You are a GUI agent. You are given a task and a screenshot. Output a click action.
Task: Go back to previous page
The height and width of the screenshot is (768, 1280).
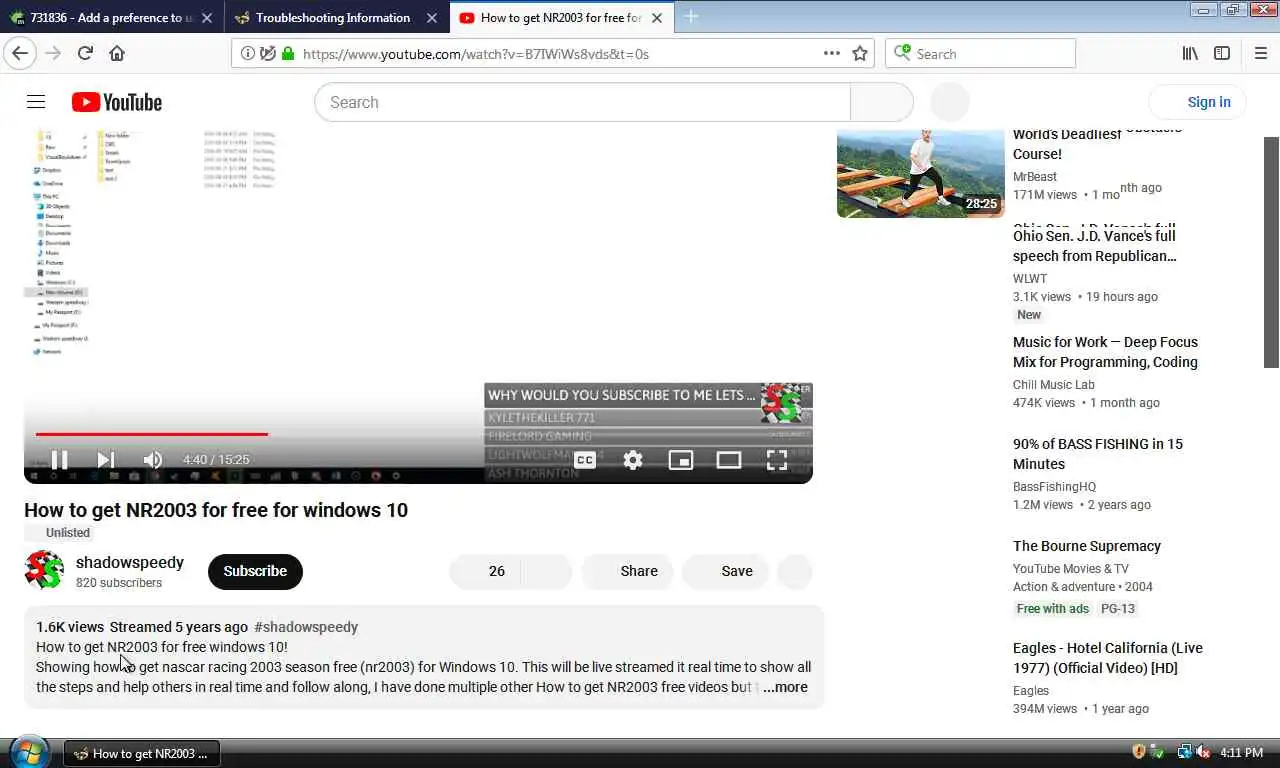click(21, 54)
